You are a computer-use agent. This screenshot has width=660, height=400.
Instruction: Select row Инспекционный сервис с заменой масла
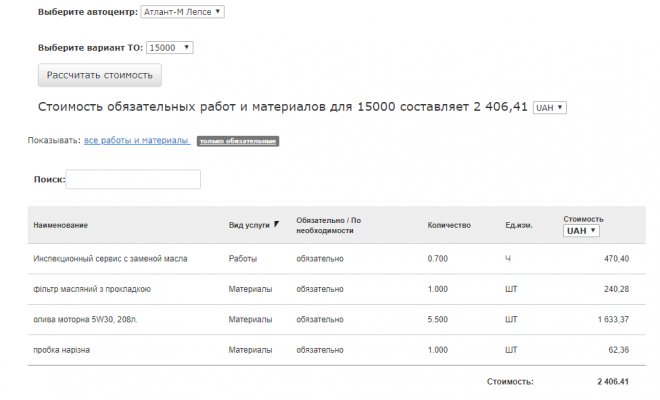[x=337, y=259]
